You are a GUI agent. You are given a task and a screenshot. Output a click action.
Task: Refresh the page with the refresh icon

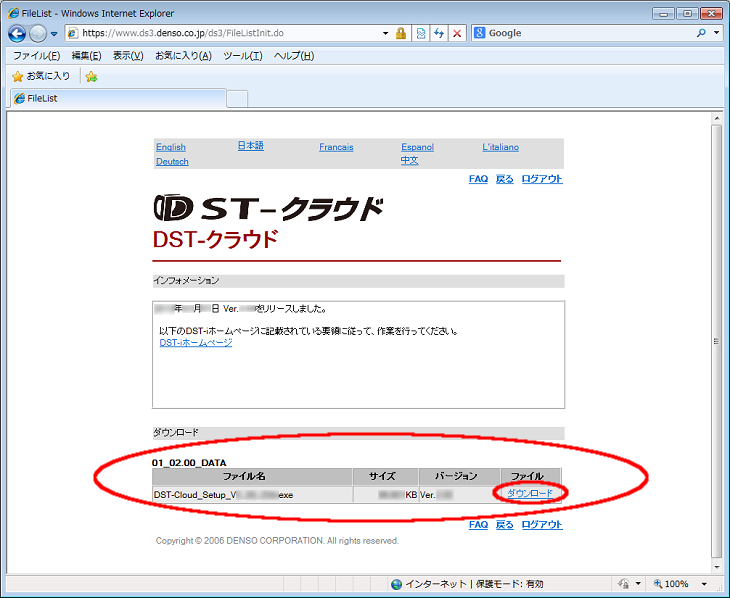[439, 33]
